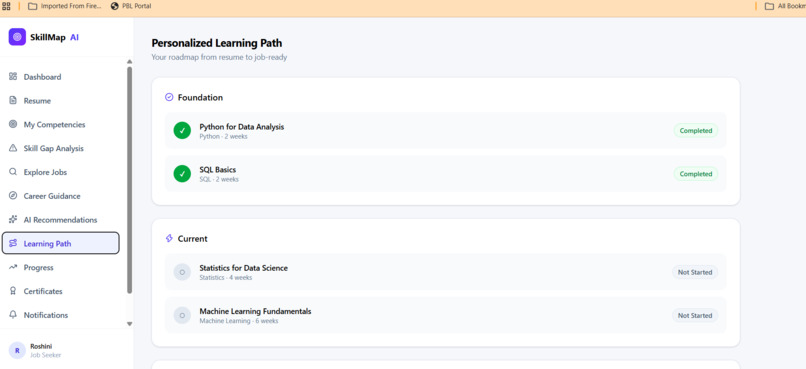Click the AI Recommendations sparkle icon
This screenshot has height=369, width=806.
pos(13,219)
